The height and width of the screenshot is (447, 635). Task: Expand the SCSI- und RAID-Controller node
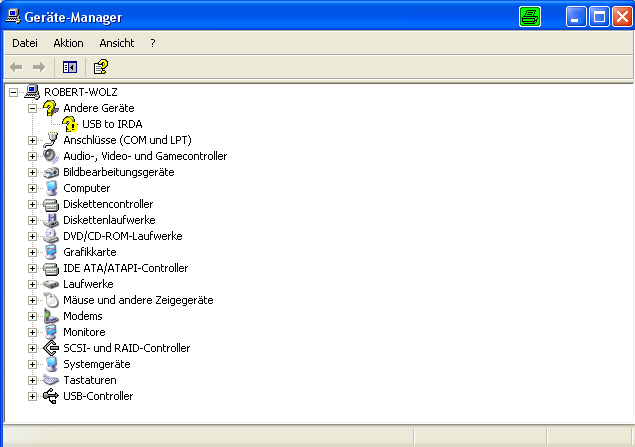[32, 348]
